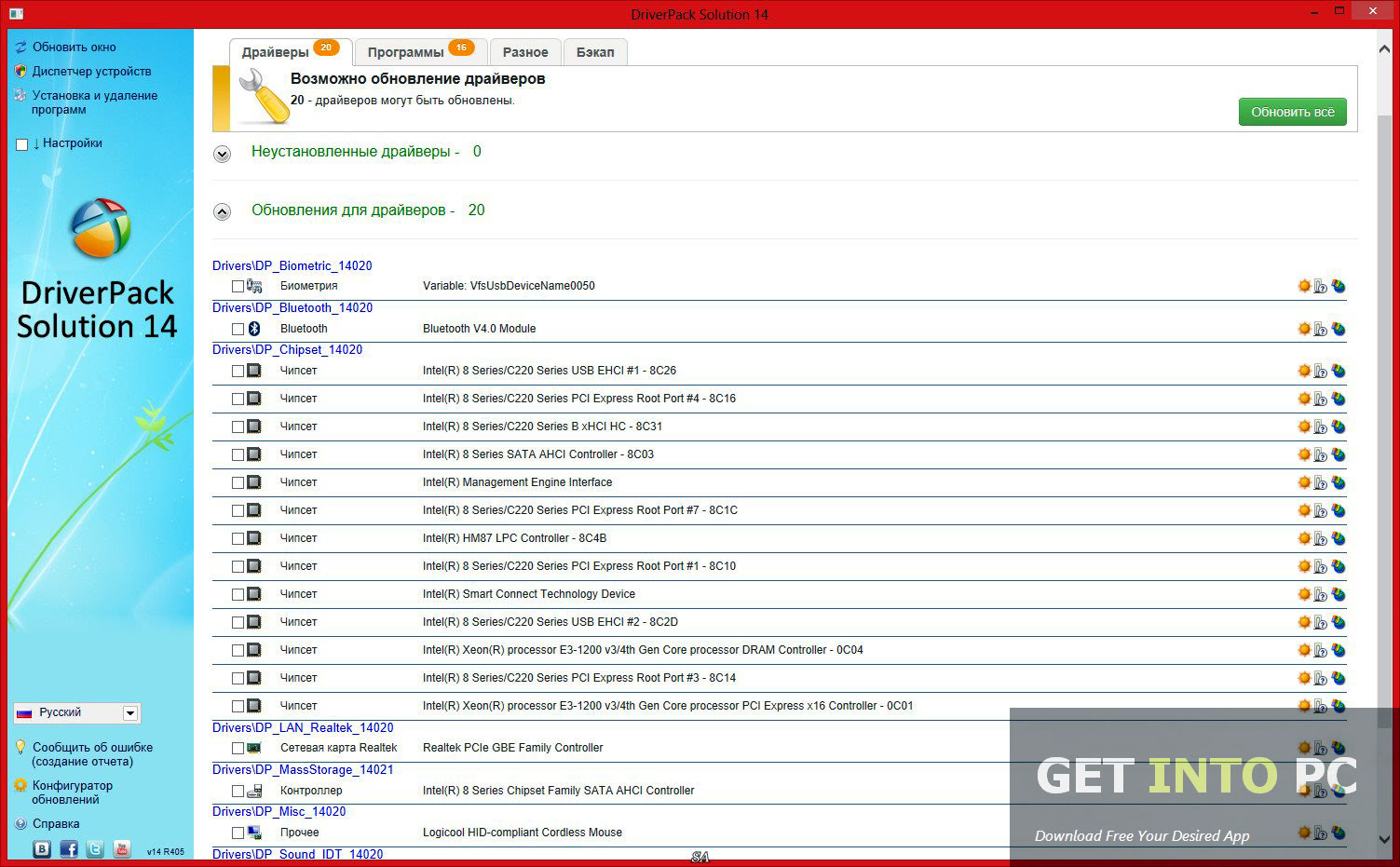1400x867 pixels.
Task: Click device info icon for DRAM Controller - 0C04 row
Action: (x=1321, y=650)
